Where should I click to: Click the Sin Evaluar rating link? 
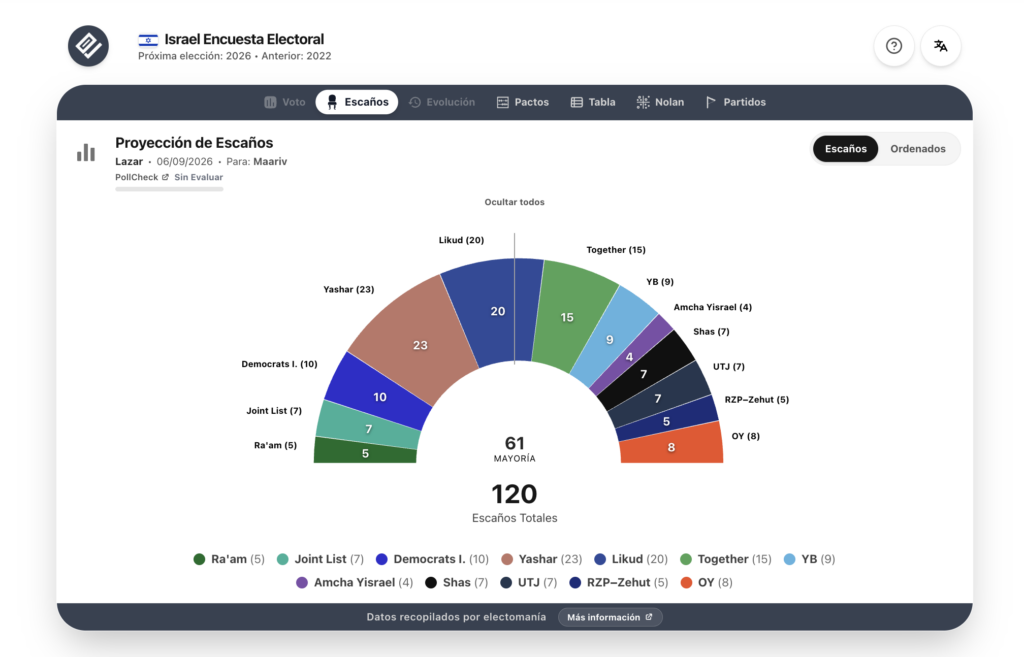(199, 177)
